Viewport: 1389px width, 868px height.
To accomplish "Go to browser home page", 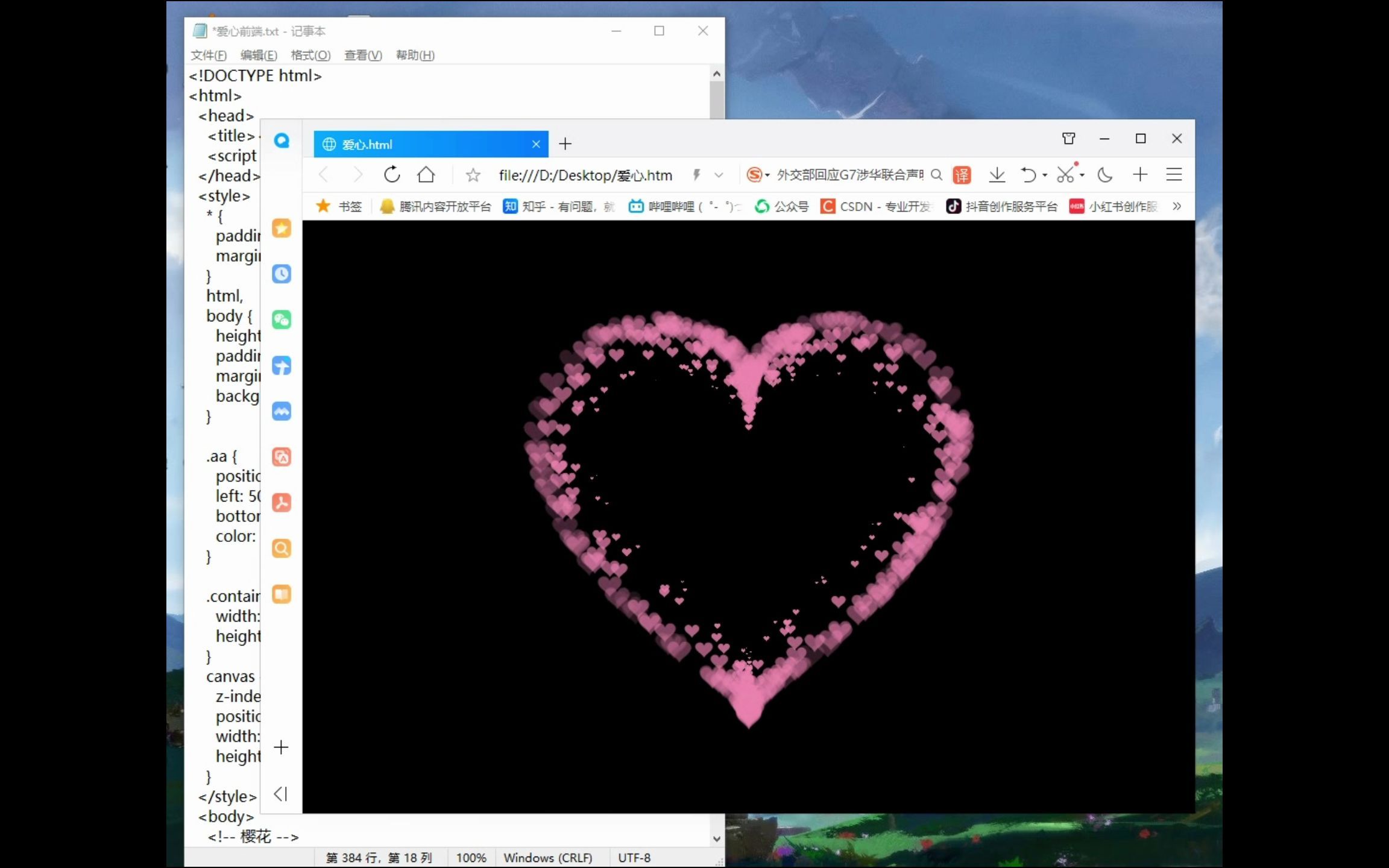I will tap(426, 175).
